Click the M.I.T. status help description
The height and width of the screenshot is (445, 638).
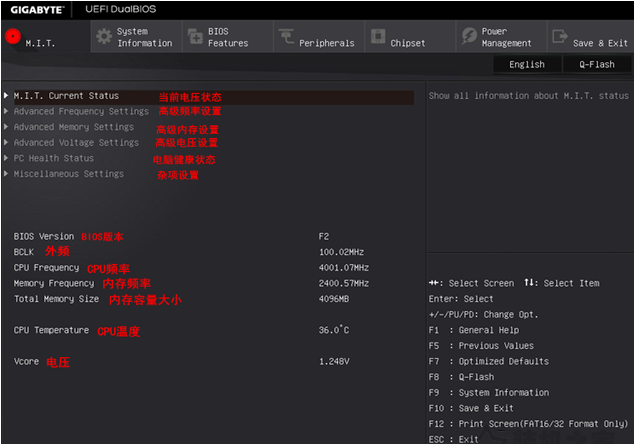click(529, 96)
